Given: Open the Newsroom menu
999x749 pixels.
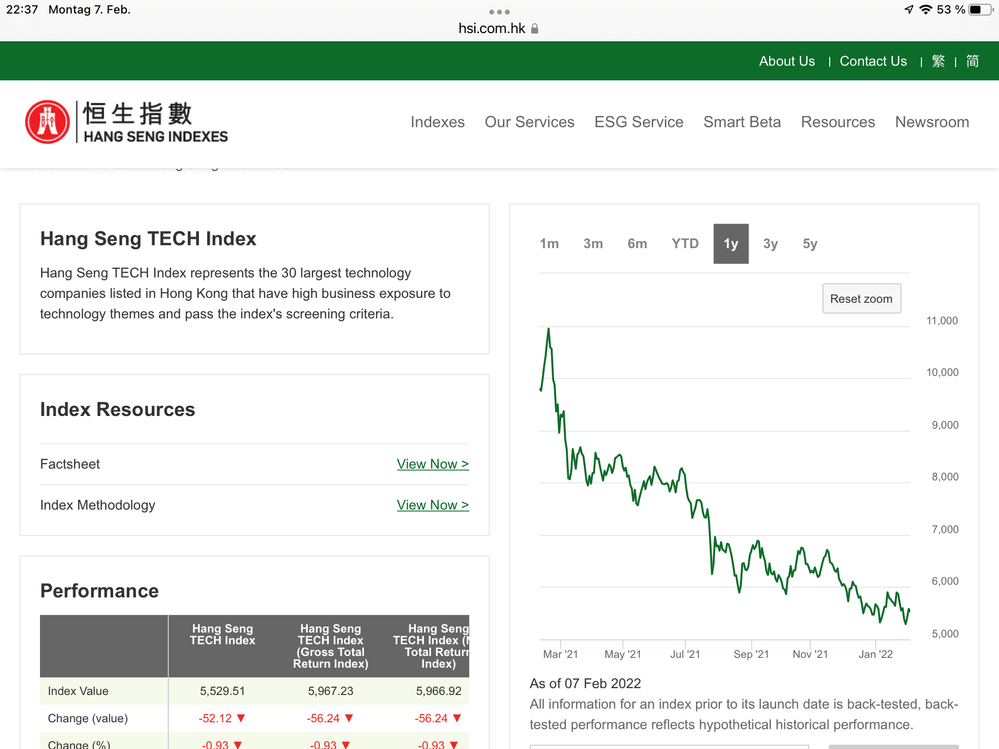Looking at the screenshot, I should [932, 122].
